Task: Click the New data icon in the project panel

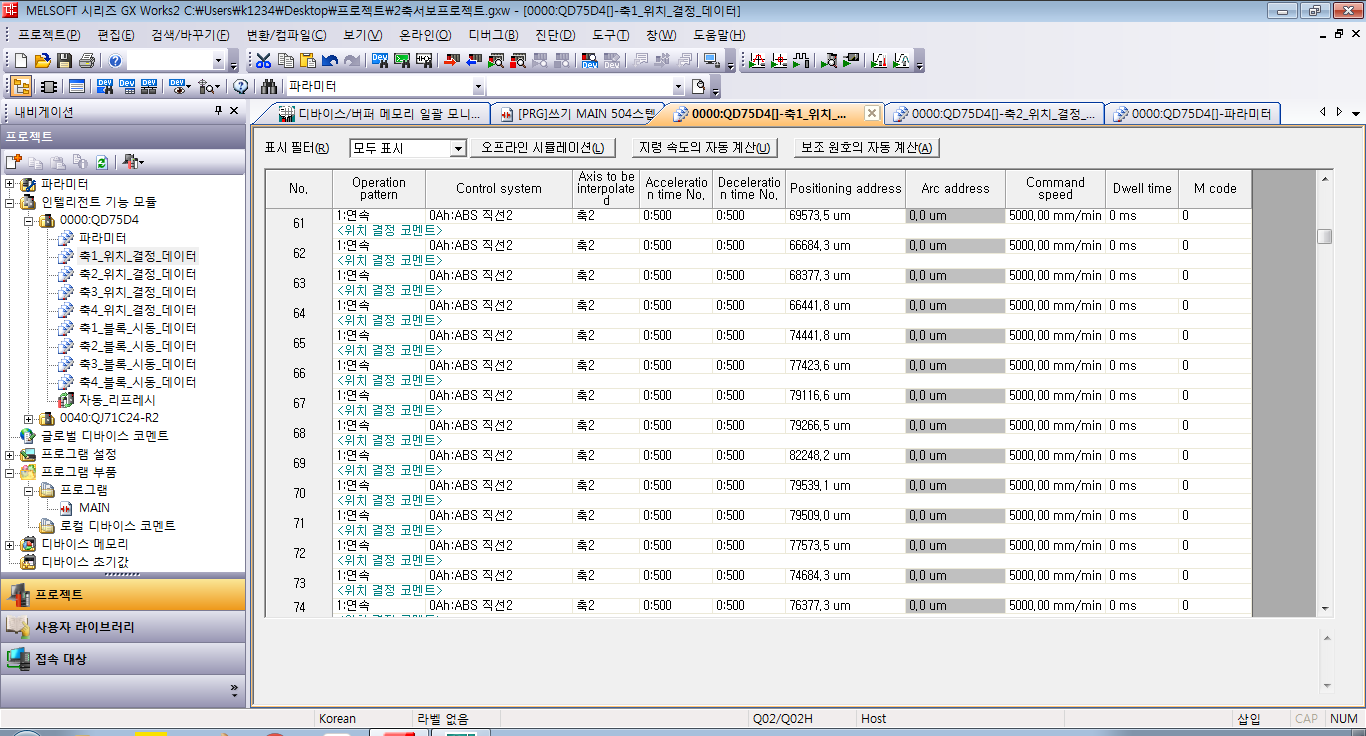Action: click(x=14, y=162)
